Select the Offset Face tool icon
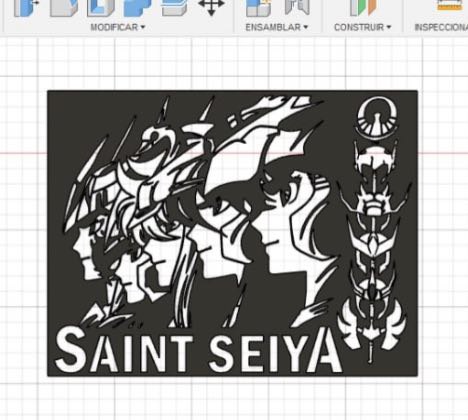 tap(174, 8)
